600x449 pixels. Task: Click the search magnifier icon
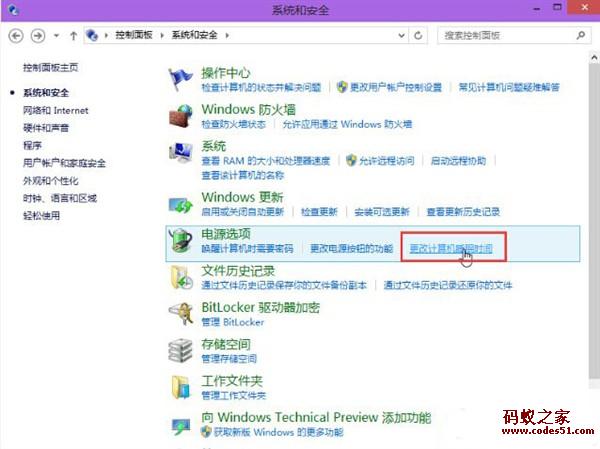click(580, 35)
